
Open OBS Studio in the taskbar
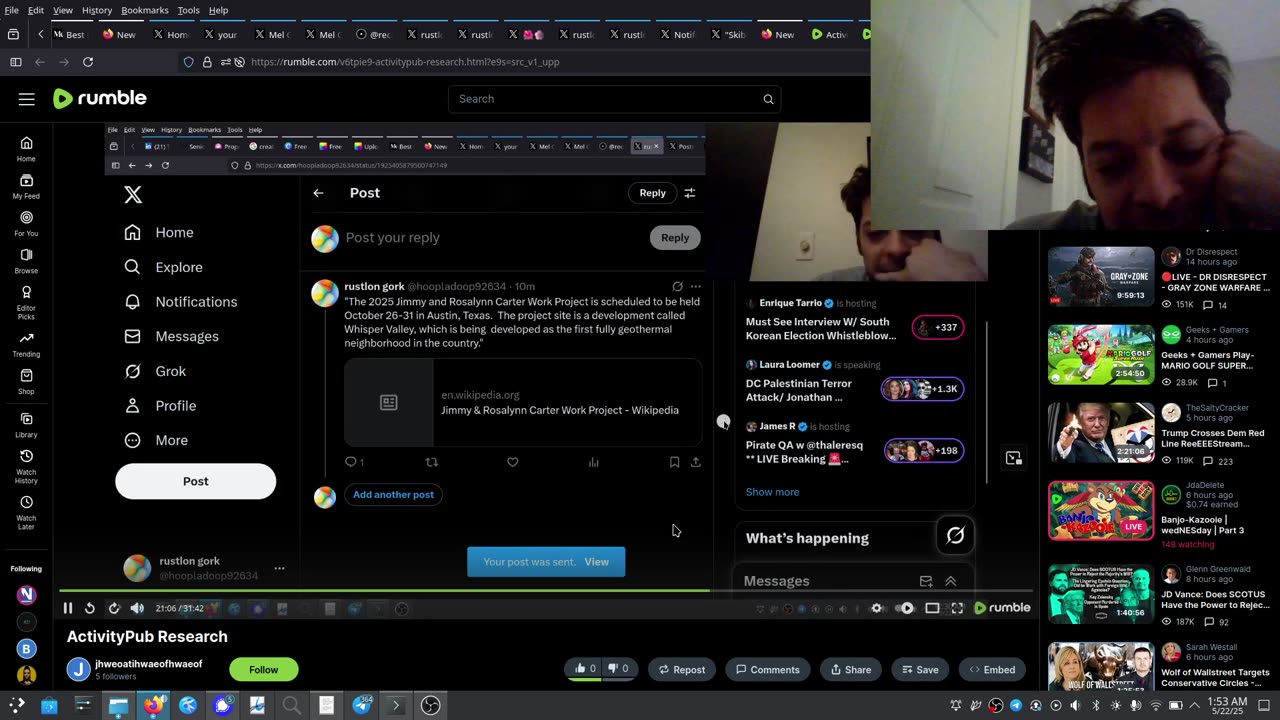[x=430, y=706]
